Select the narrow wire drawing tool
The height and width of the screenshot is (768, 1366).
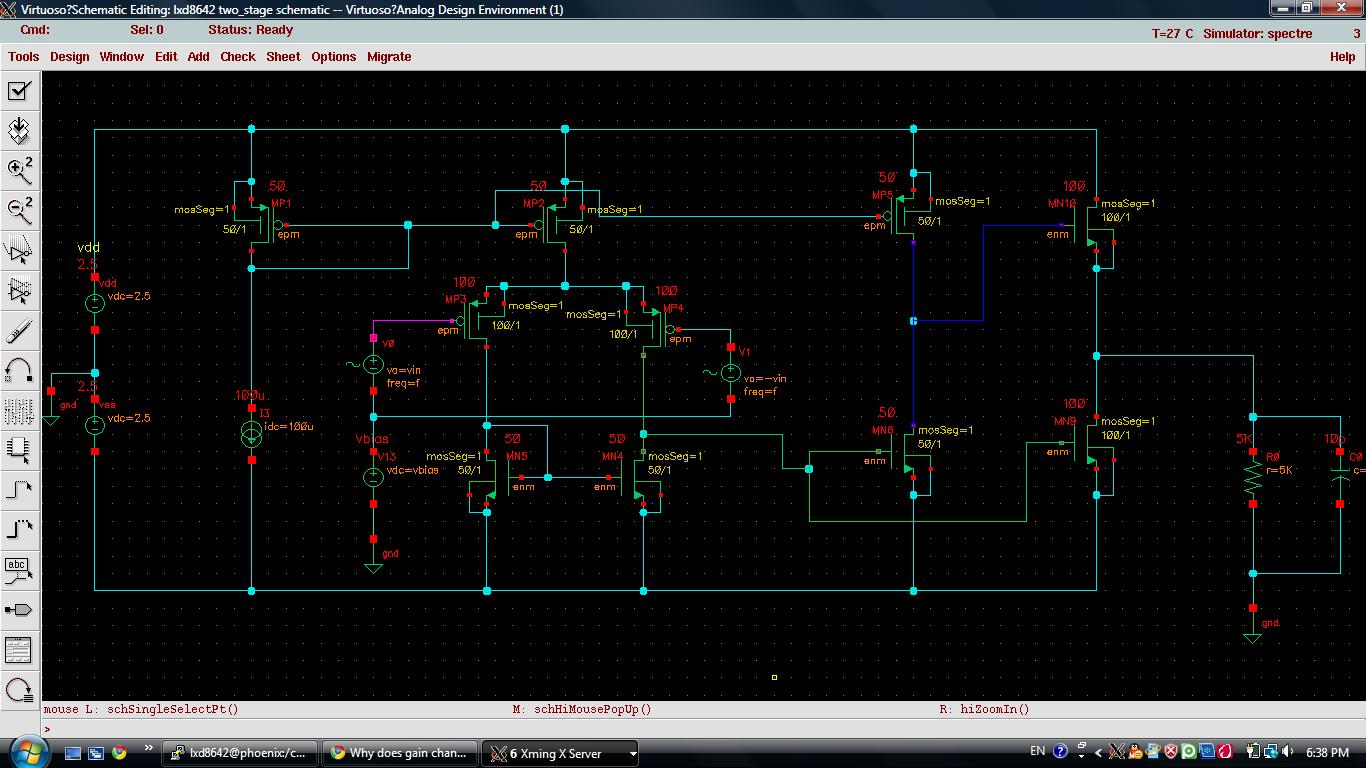click(19, 490)
